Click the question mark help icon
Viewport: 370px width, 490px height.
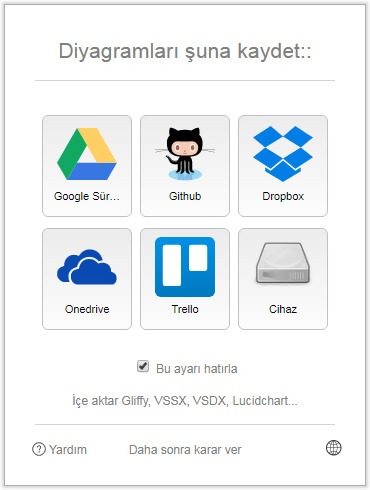(39, 449)
